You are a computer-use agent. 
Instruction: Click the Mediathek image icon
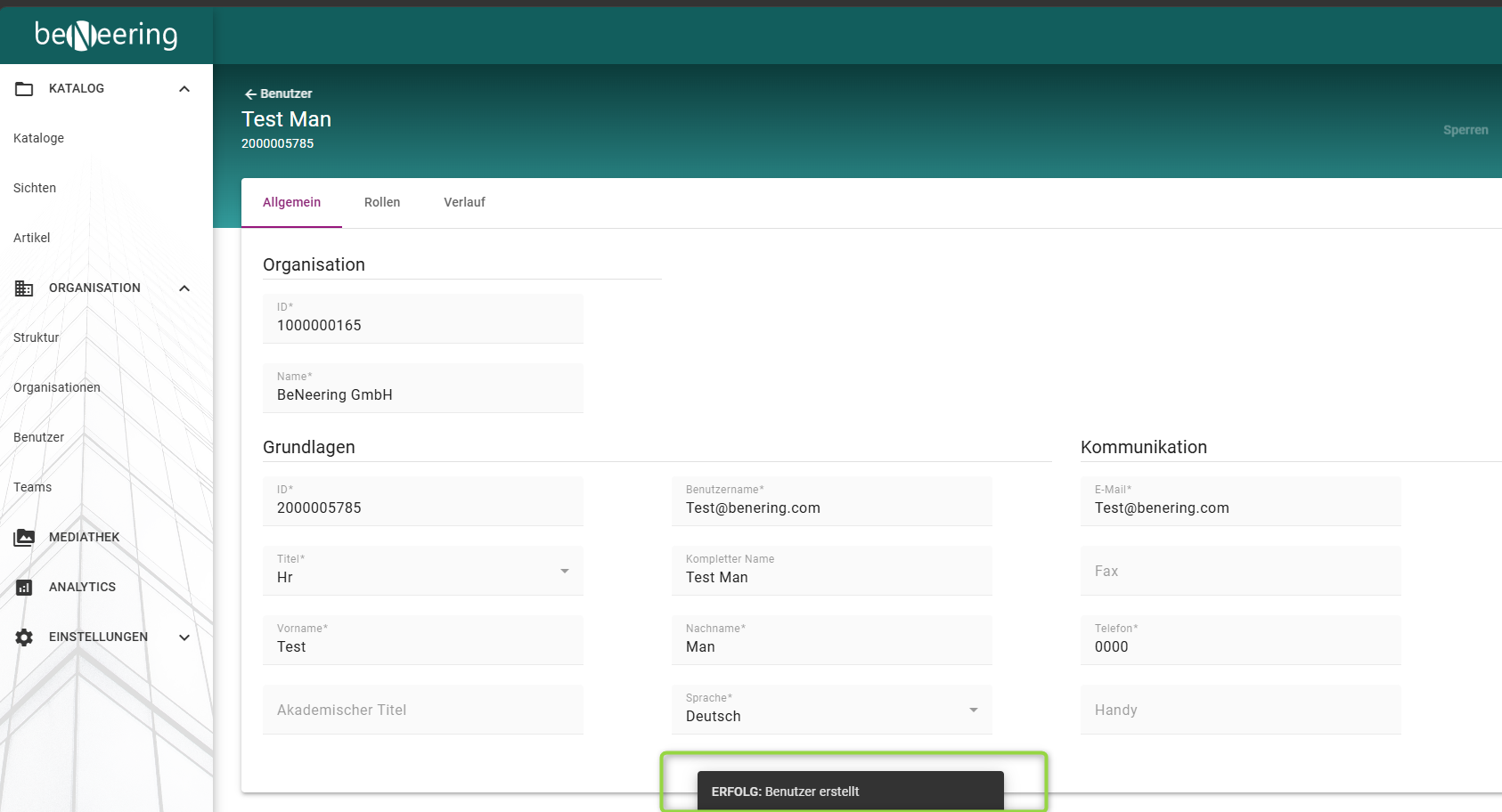pyautogui.click(x=24, y=538)
